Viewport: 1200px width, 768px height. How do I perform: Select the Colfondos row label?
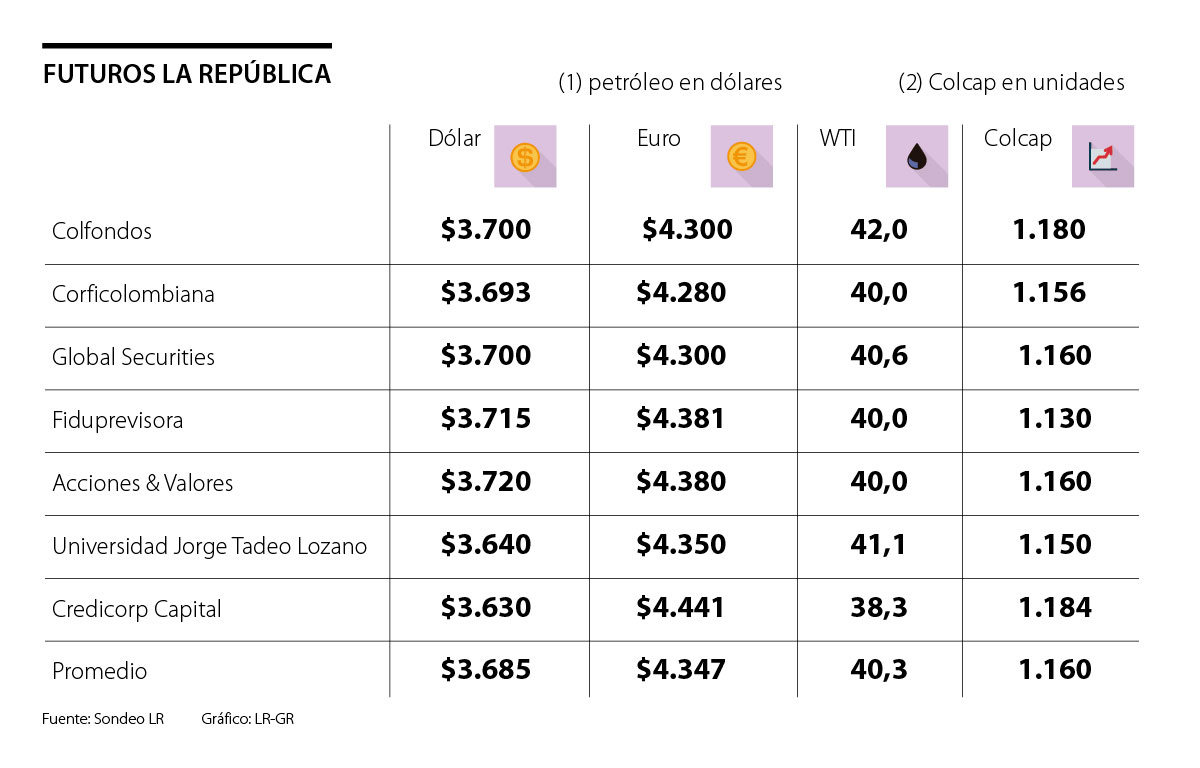102,231
